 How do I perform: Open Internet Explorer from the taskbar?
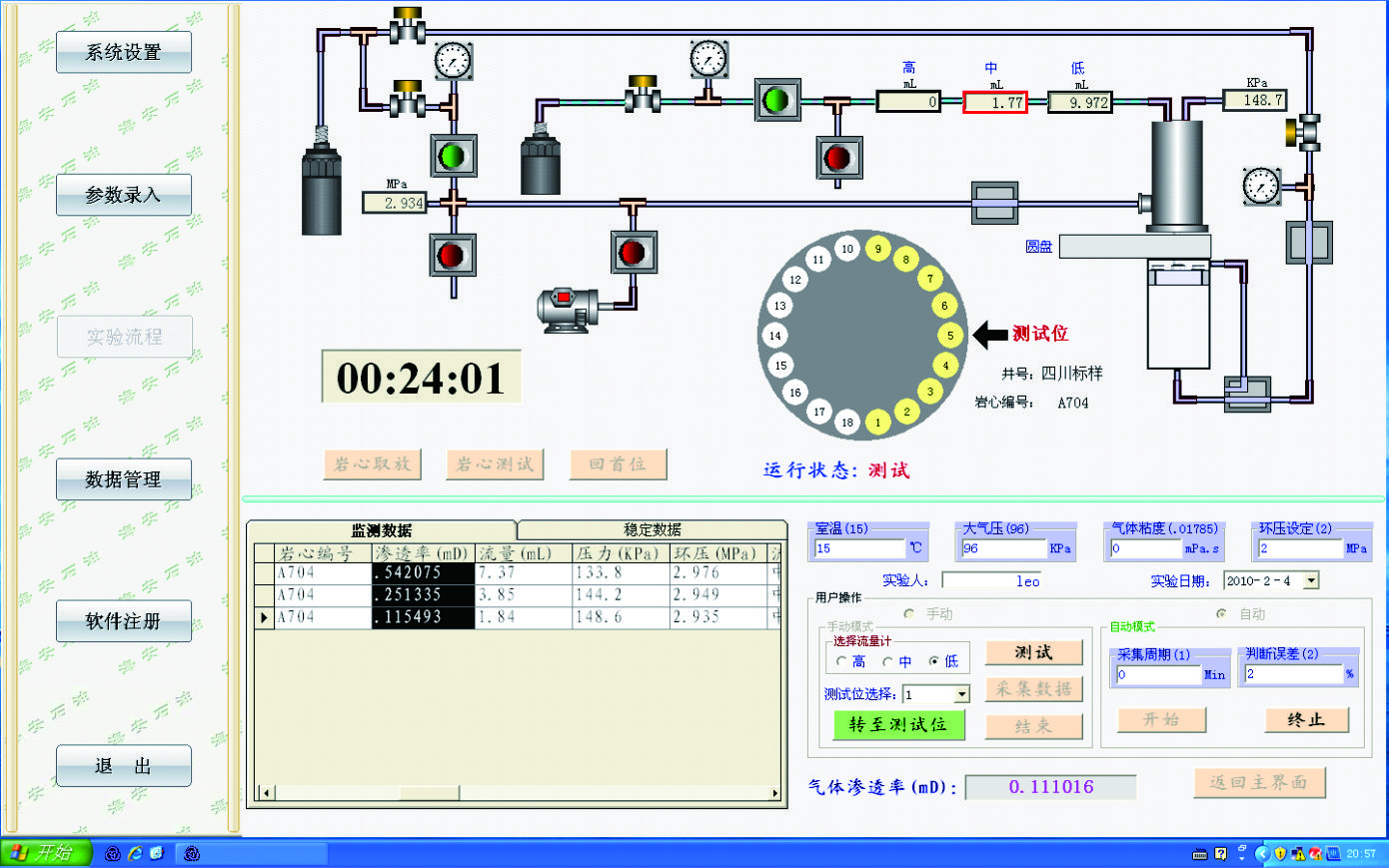[x=135, y=853]
